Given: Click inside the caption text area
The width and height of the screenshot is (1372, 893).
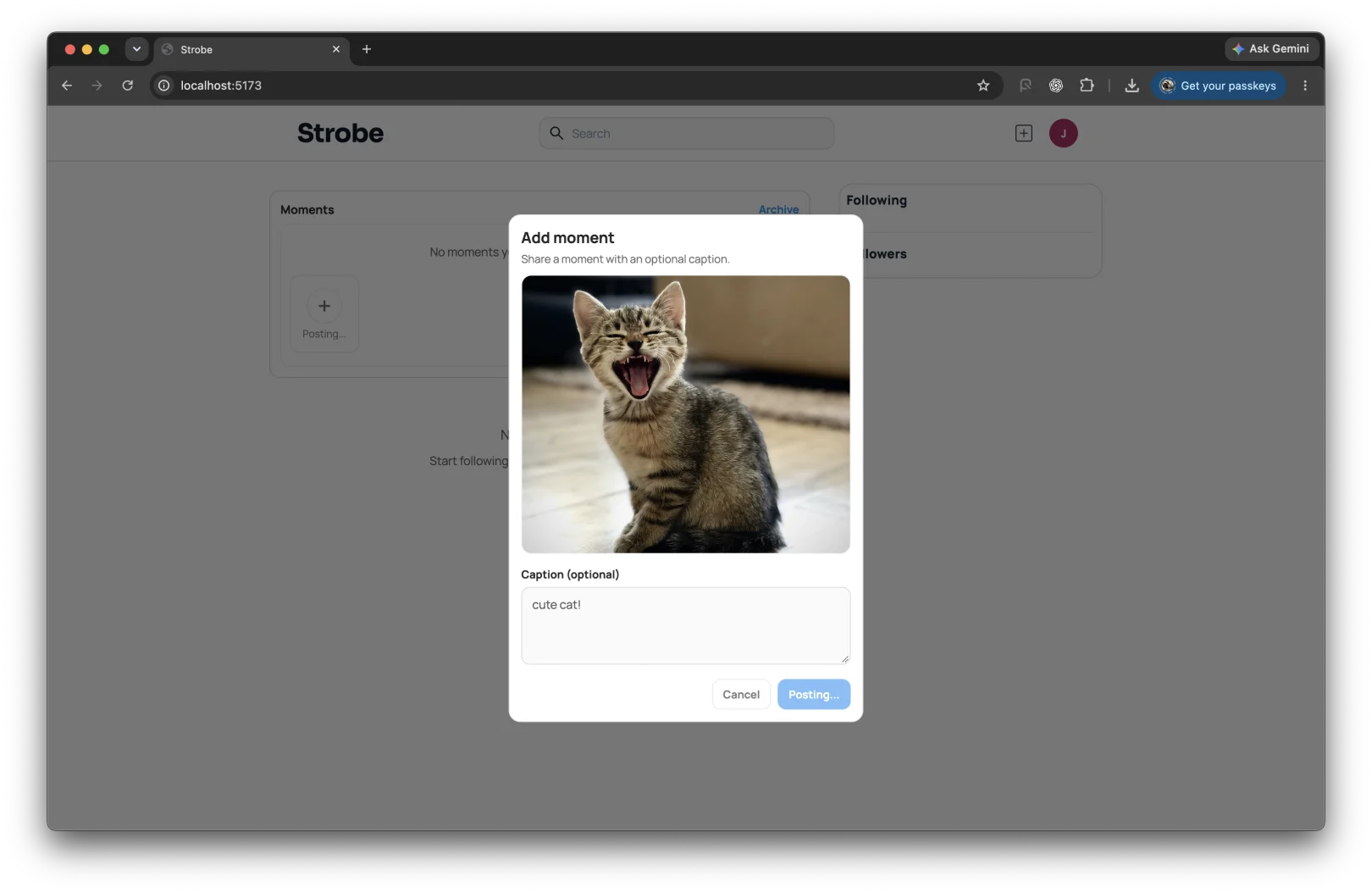Looking at the screenshot, I should point(686,625).
